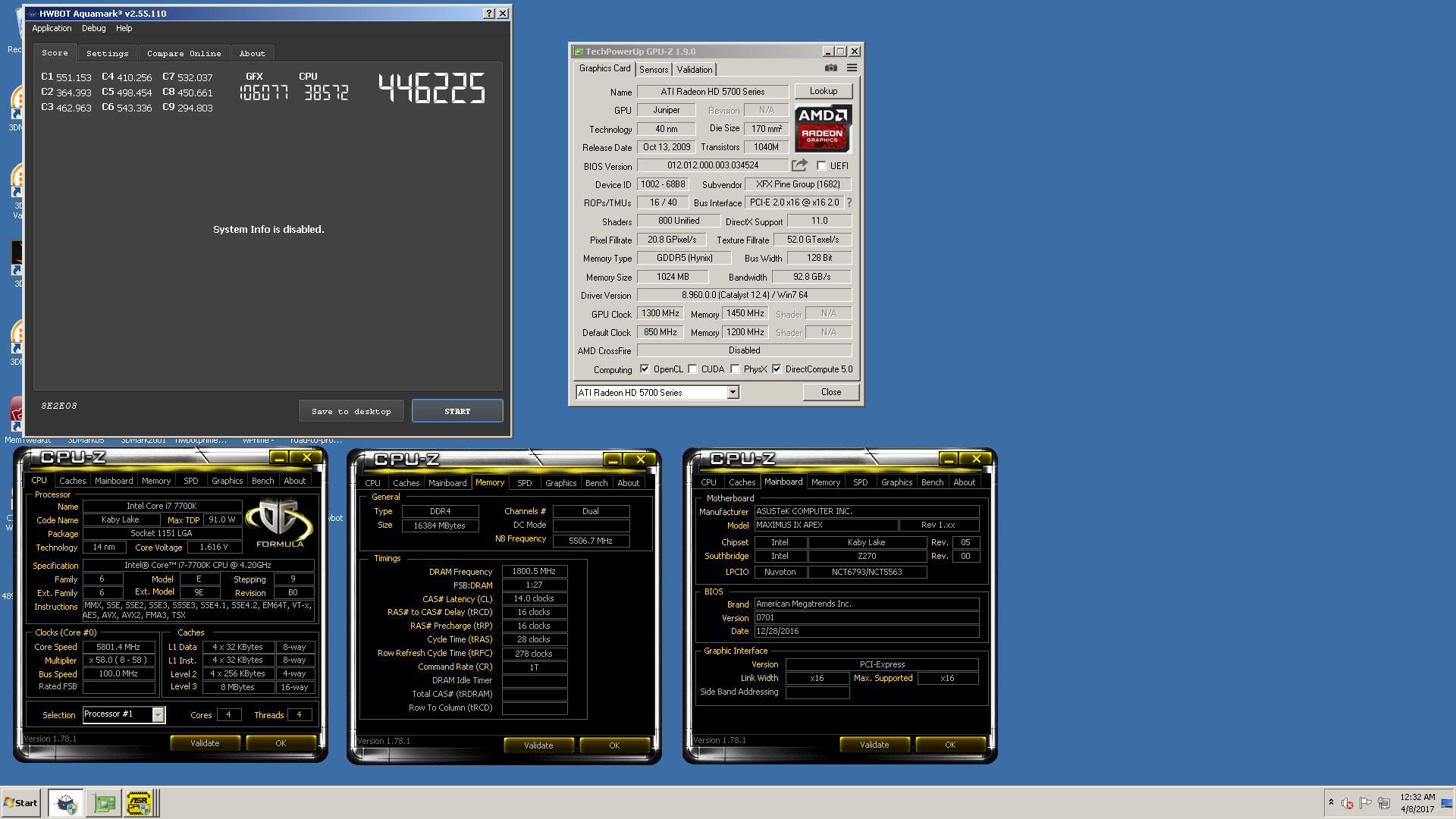Open the Aquamark taskbar icon
The image size is (1456, 819).
click(x=67, y=803)
